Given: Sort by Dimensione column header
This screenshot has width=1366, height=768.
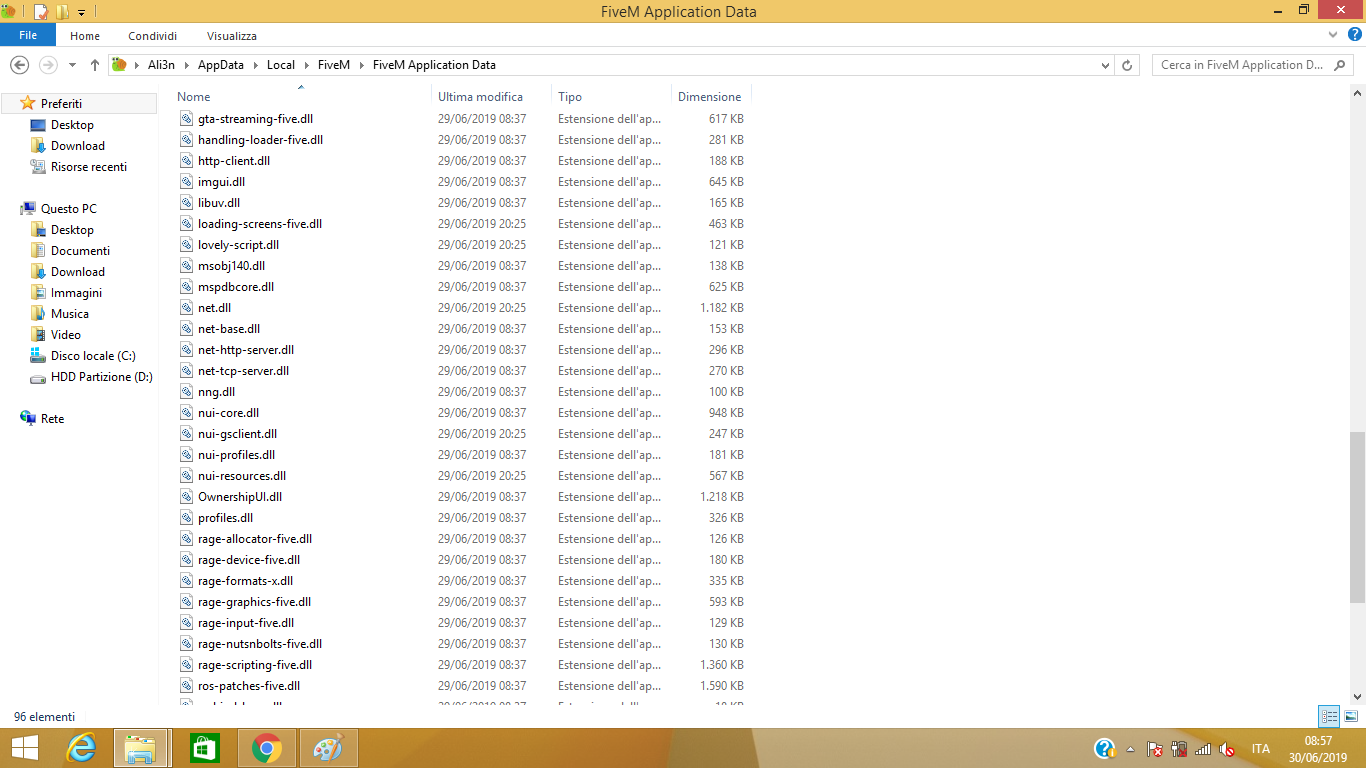Looking at the screenshot, I should coord(710,97).
